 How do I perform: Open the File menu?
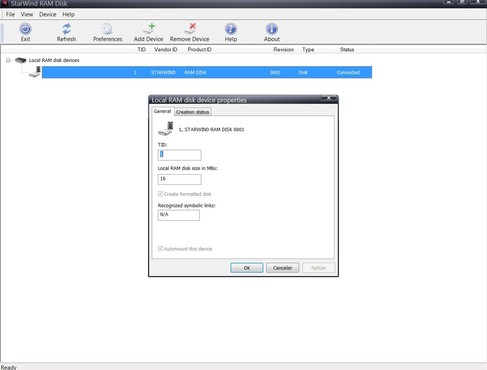[10, 14]
